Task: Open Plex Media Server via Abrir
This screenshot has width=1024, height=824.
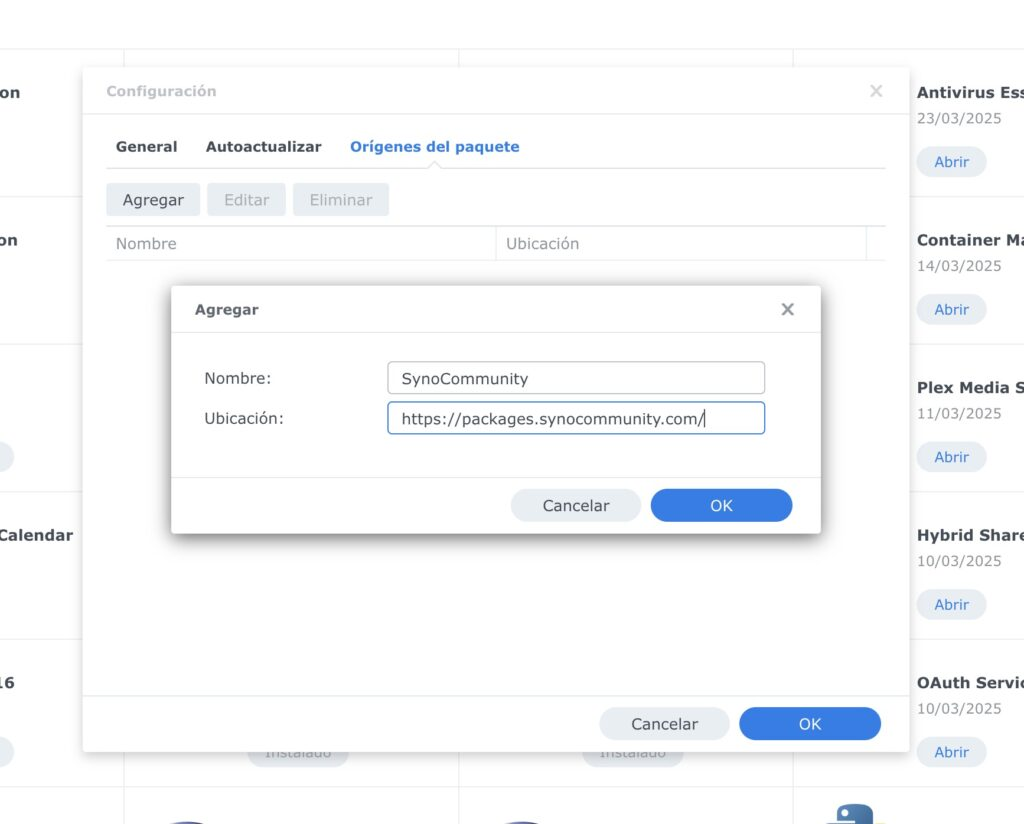Action: coord(952,457)
